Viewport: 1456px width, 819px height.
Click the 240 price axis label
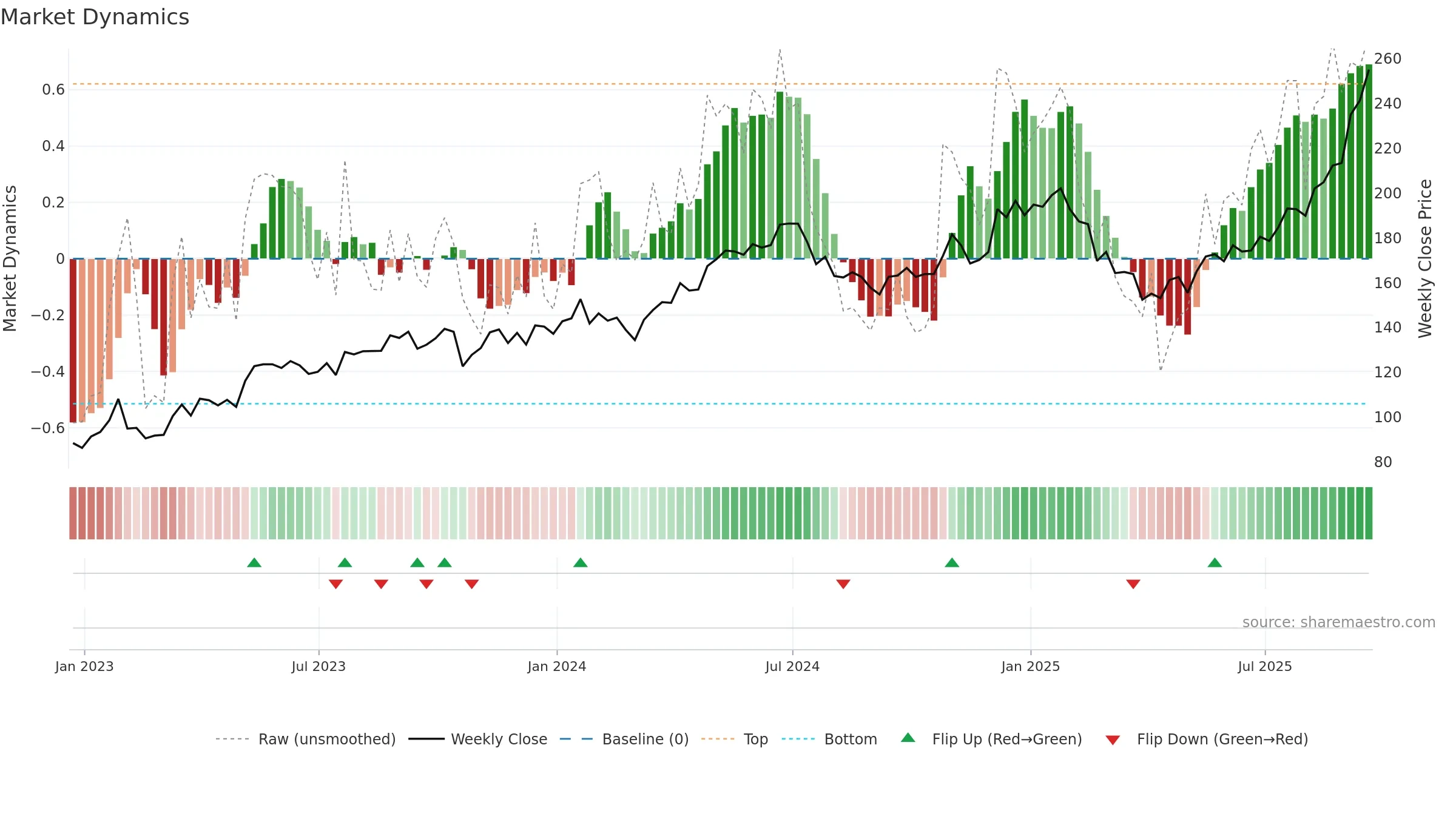[x=1388, y=104]
